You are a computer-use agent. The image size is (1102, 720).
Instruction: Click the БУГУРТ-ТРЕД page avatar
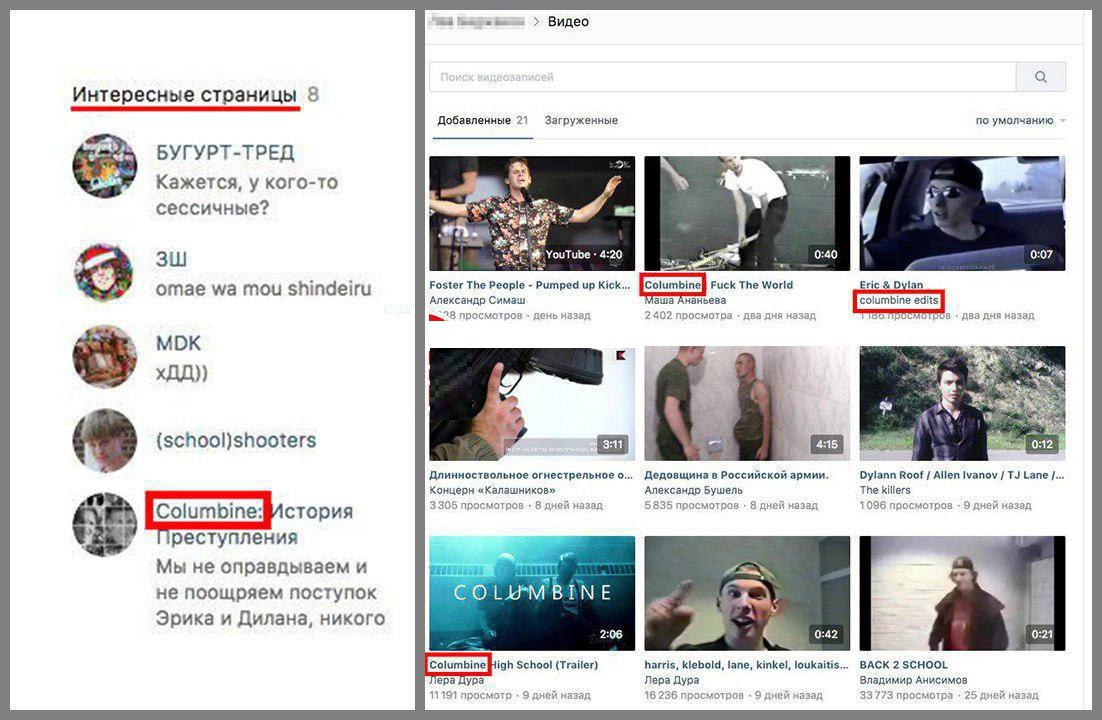pos(105,166)
